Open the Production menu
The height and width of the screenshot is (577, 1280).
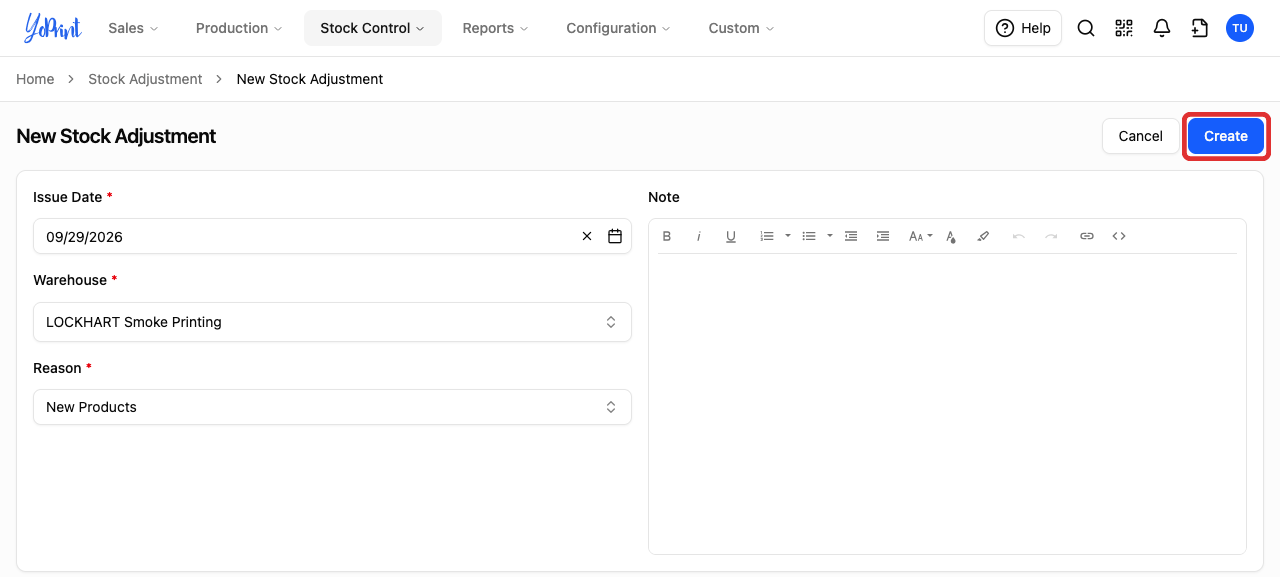pyautogui.click(x=239, y=28)
